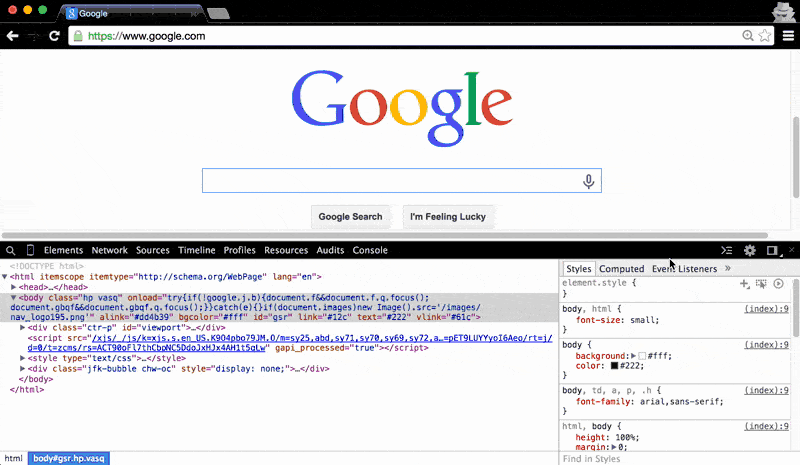Open the Chrome hamburger menu

coord(788,36)
